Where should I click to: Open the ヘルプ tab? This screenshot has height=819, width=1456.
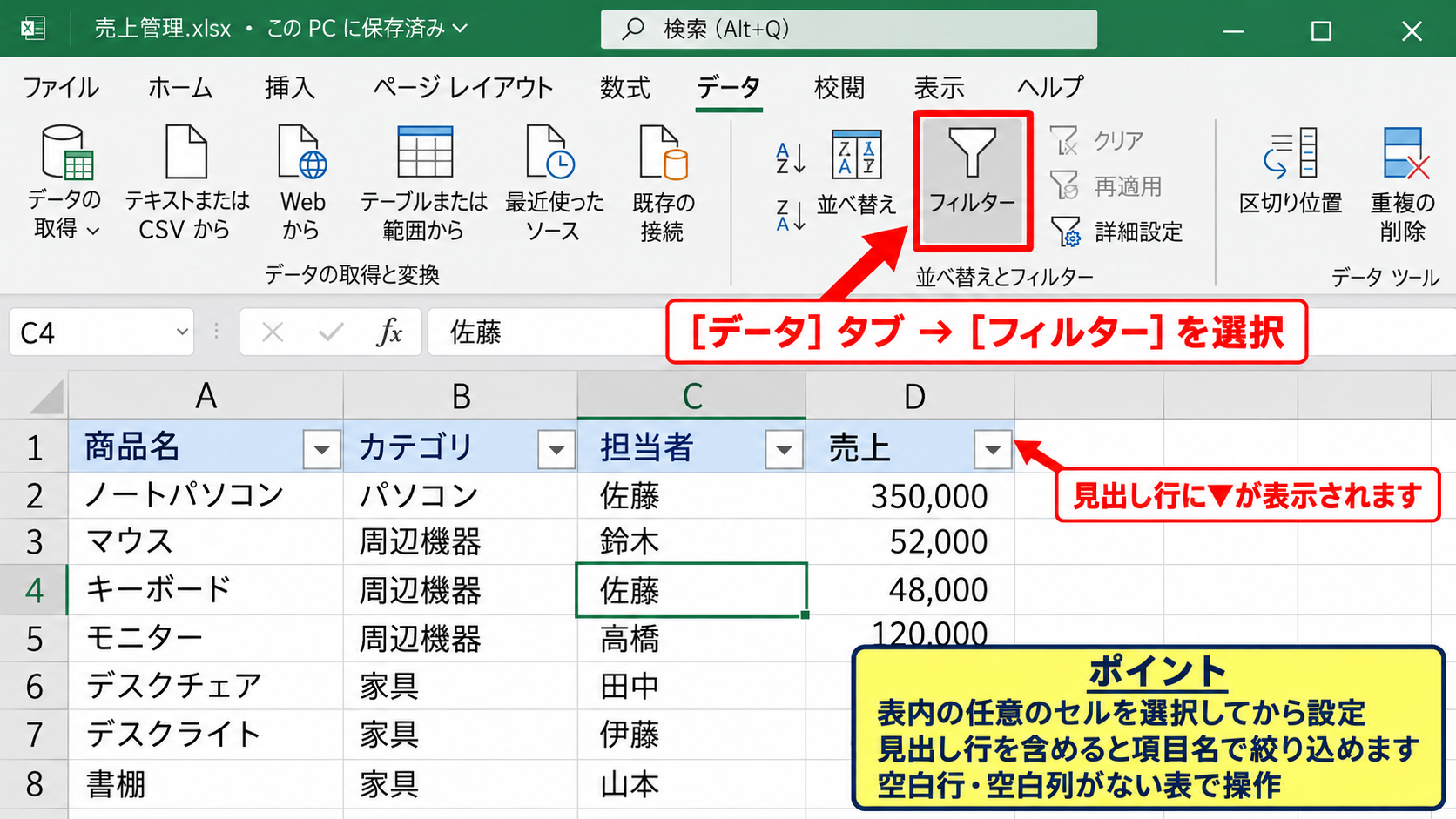1050,88
